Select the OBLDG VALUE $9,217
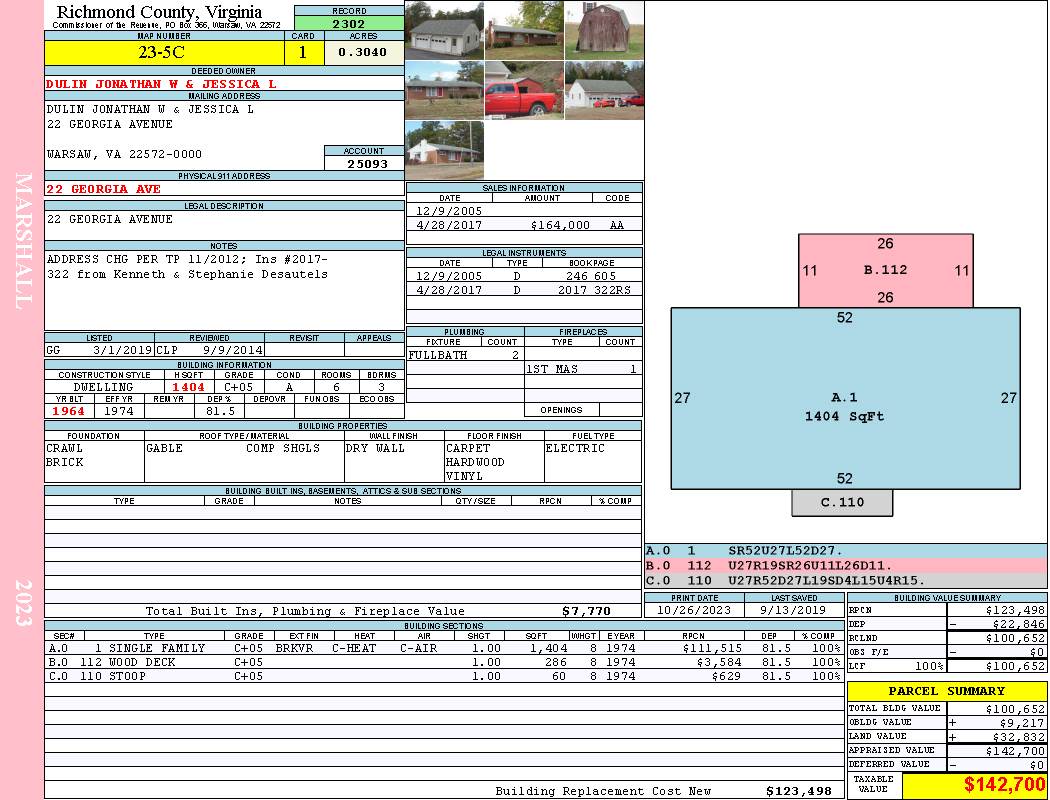The height and width of the screenshot is (800, 1050). click(1021, 723)
